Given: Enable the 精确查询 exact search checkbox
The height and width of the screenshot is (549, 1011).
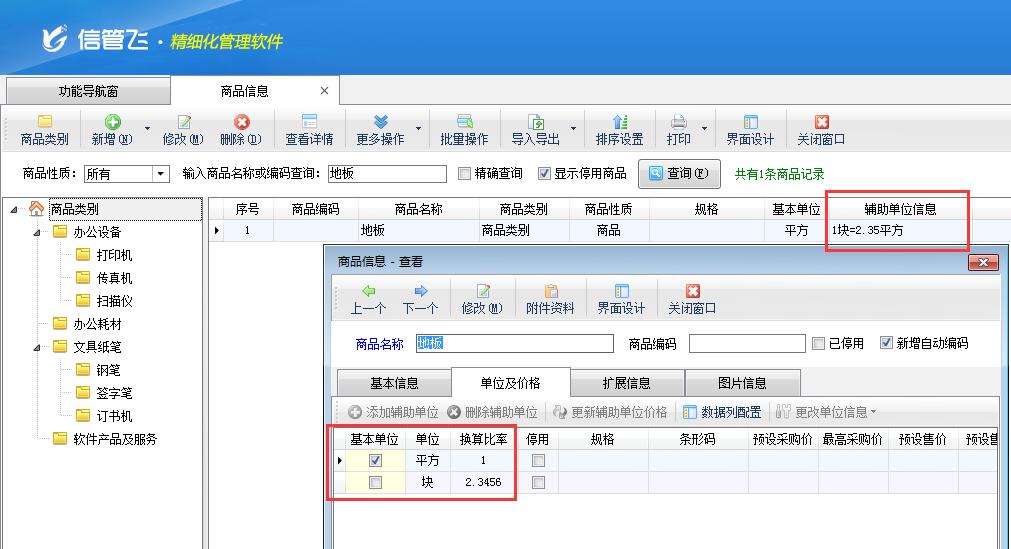Looking at the screenshot, I should tap(464, 174).
